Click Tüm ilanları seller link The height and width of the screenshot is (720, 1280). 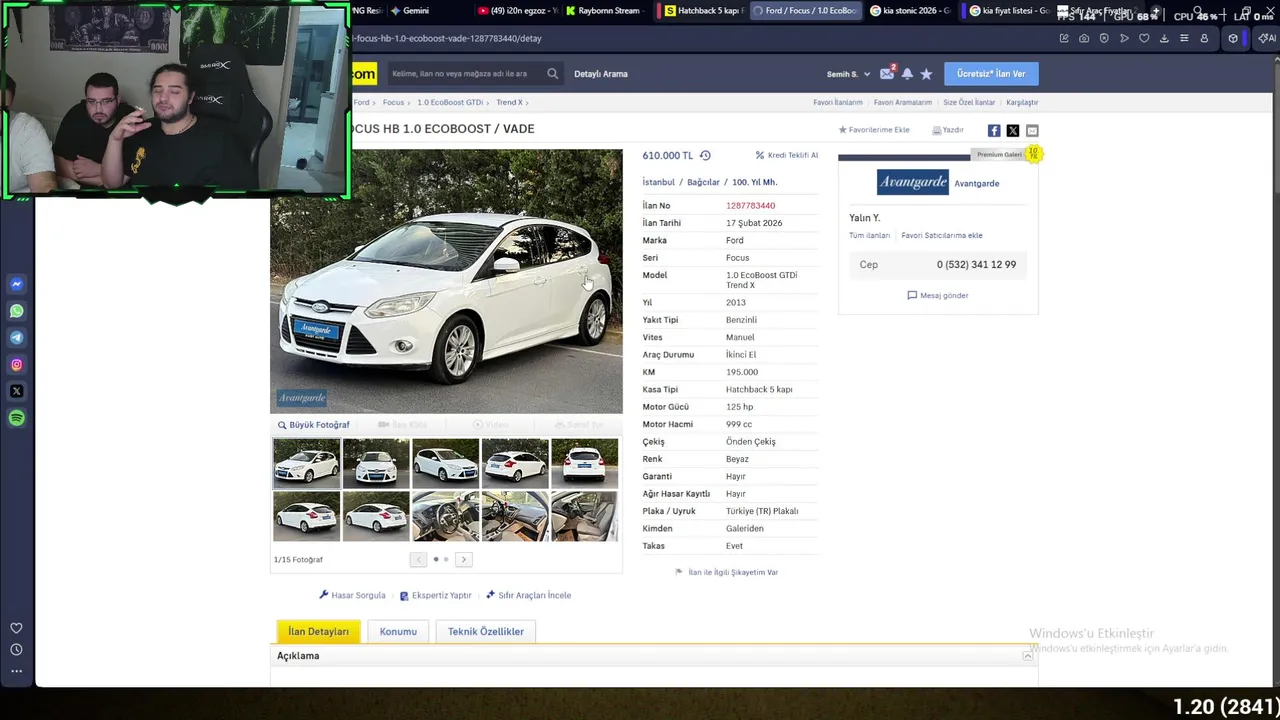coord(869,236)
